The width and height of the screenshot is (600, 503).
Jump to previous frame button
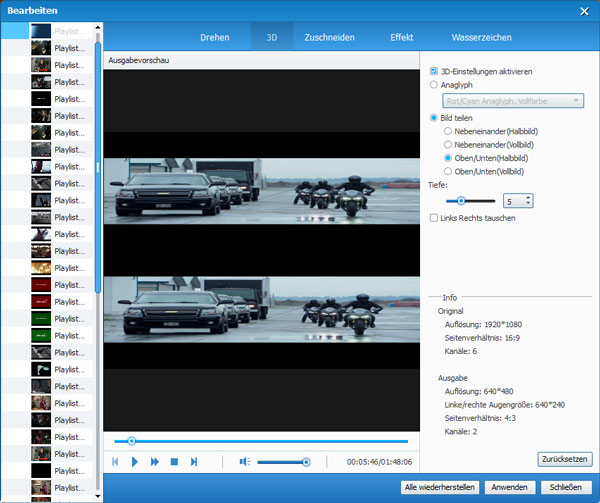(115, 461)
